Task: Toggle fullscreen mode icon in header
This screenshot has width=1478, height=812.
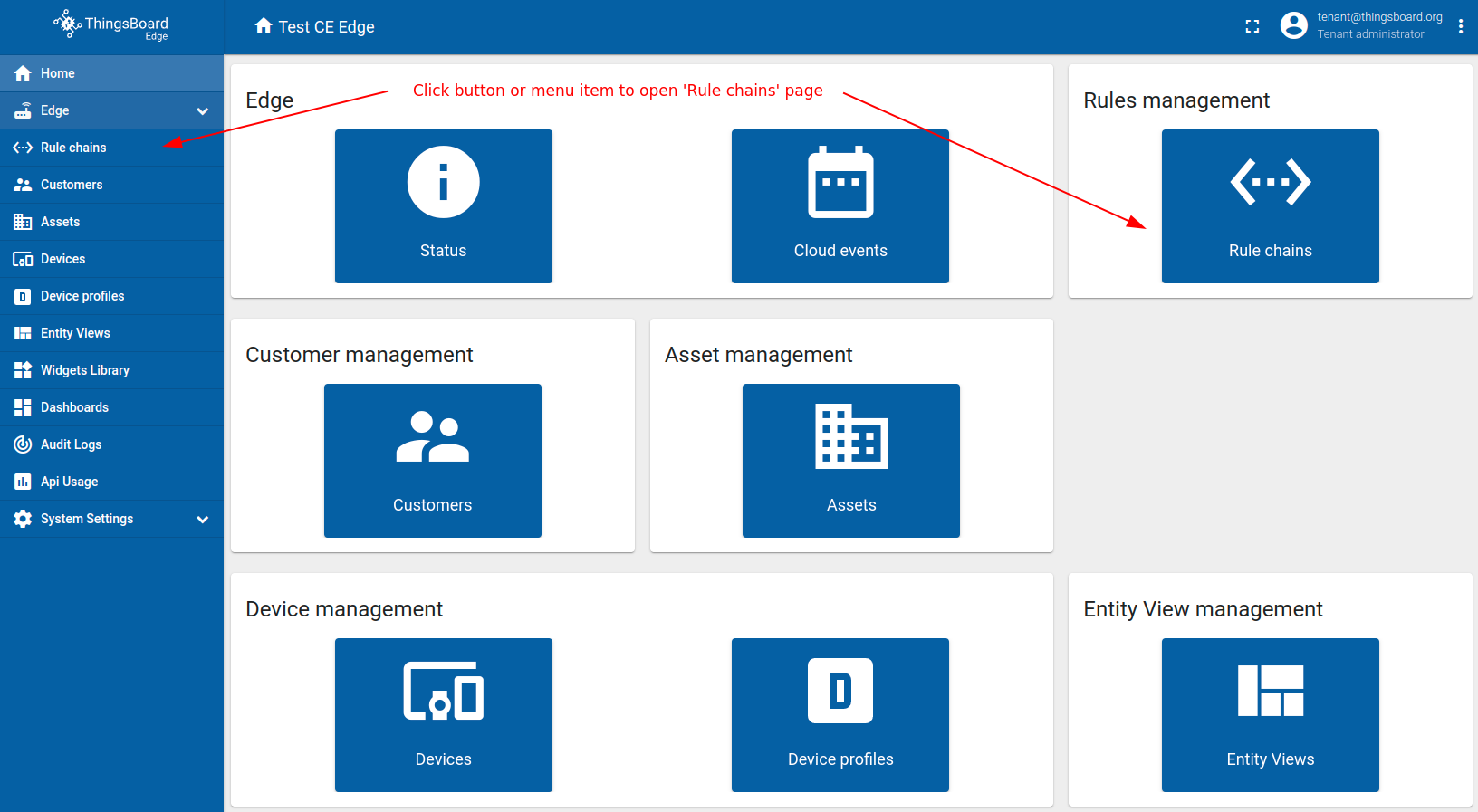Action: (x=1252, y=26)
